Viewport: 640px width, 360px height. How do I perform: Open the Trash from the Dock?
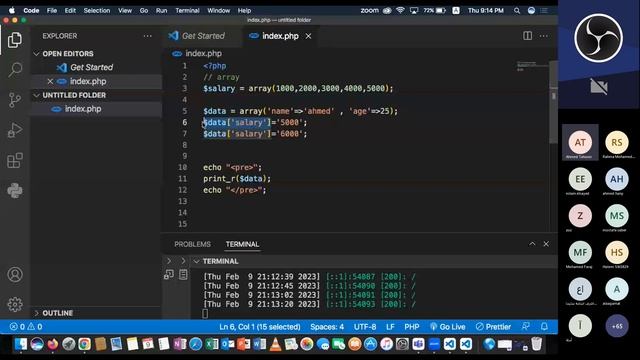click(536, 344)
